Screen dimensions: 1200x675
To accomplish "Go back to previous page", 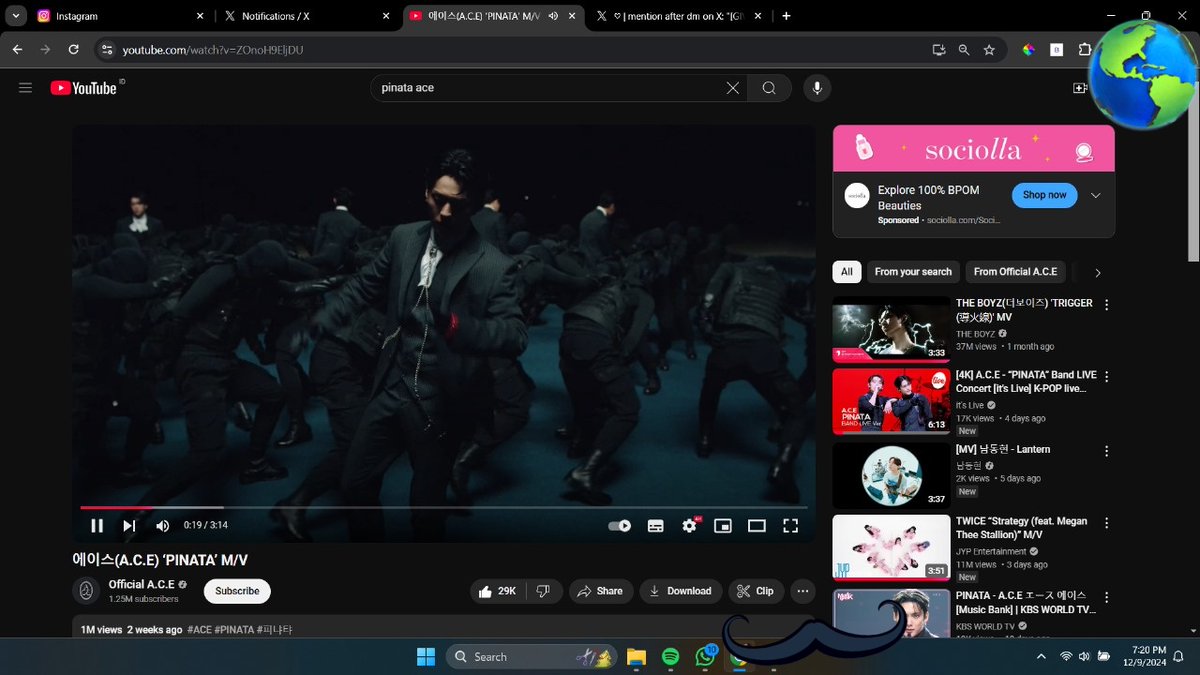I will [x=17, y=49].
